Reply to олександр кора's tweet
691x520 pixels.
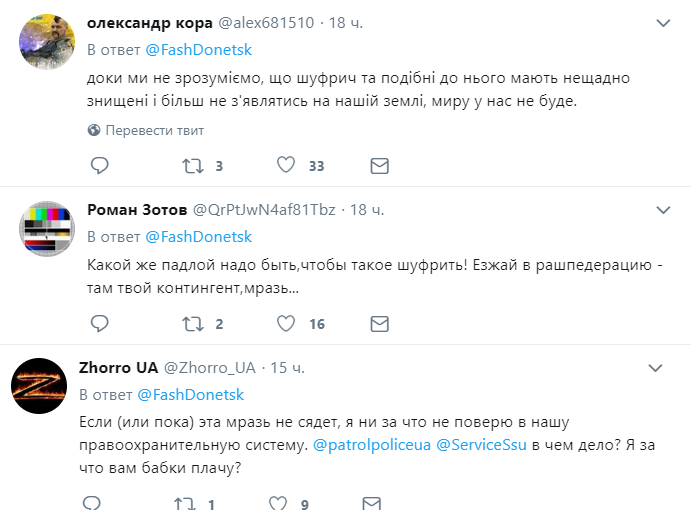[x=99, y=165]
